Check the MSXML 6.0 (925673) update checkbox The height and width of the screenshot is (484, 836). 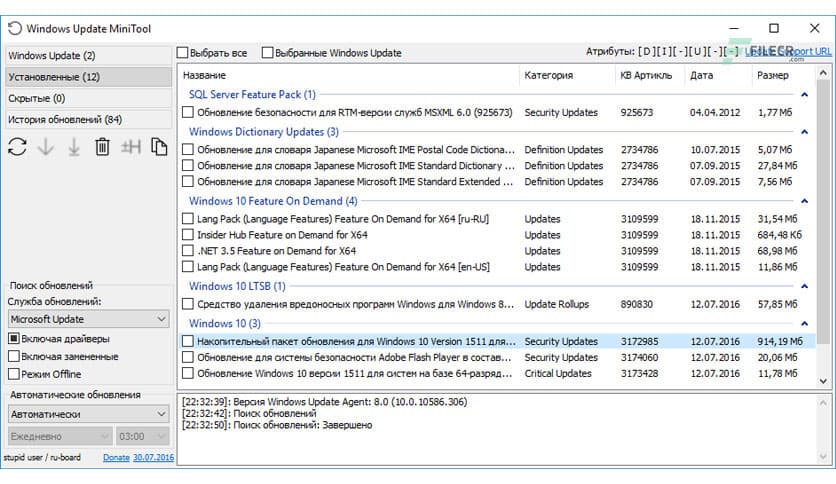tap(188, 112)
